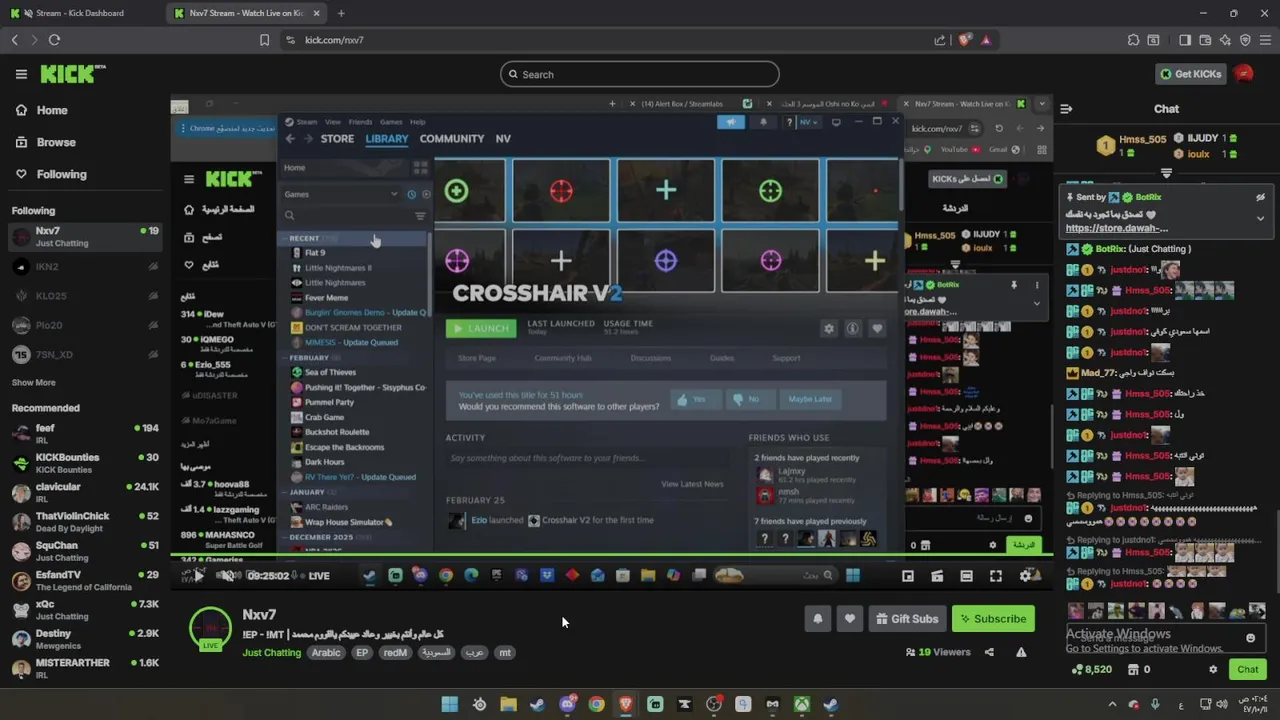Click the KICK logo
The height and width of the screenshot is (720, 1280).
click(x=72, y=74)
